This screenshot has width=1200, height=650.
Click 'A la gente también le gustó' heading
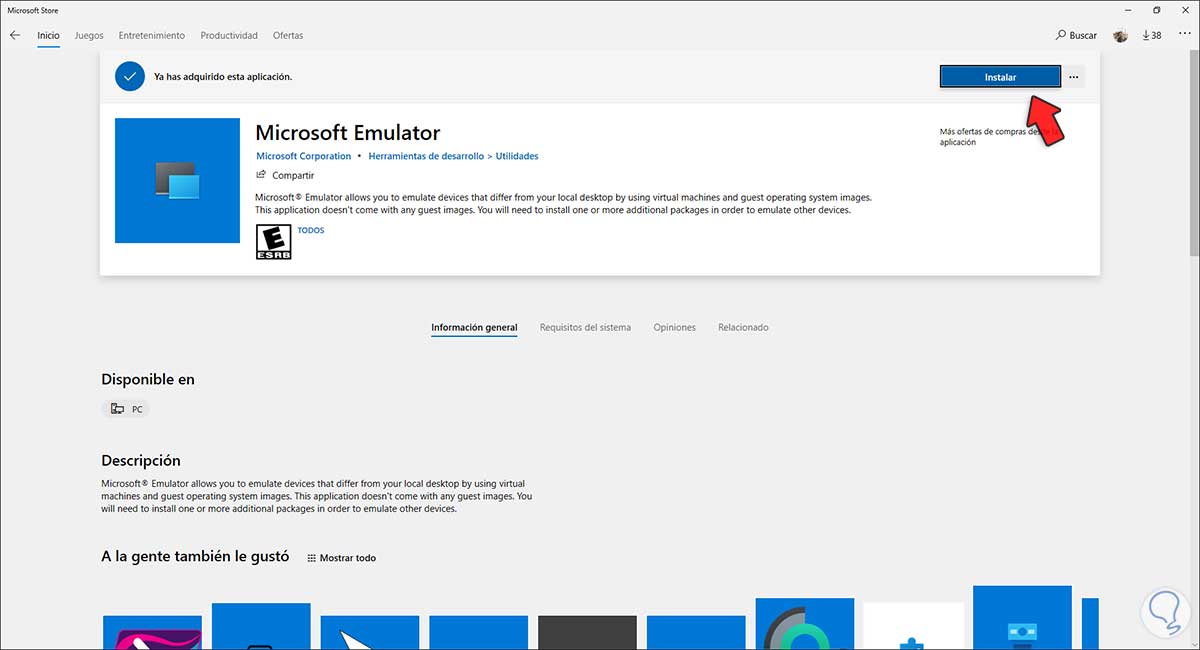(x=195, y=556)
